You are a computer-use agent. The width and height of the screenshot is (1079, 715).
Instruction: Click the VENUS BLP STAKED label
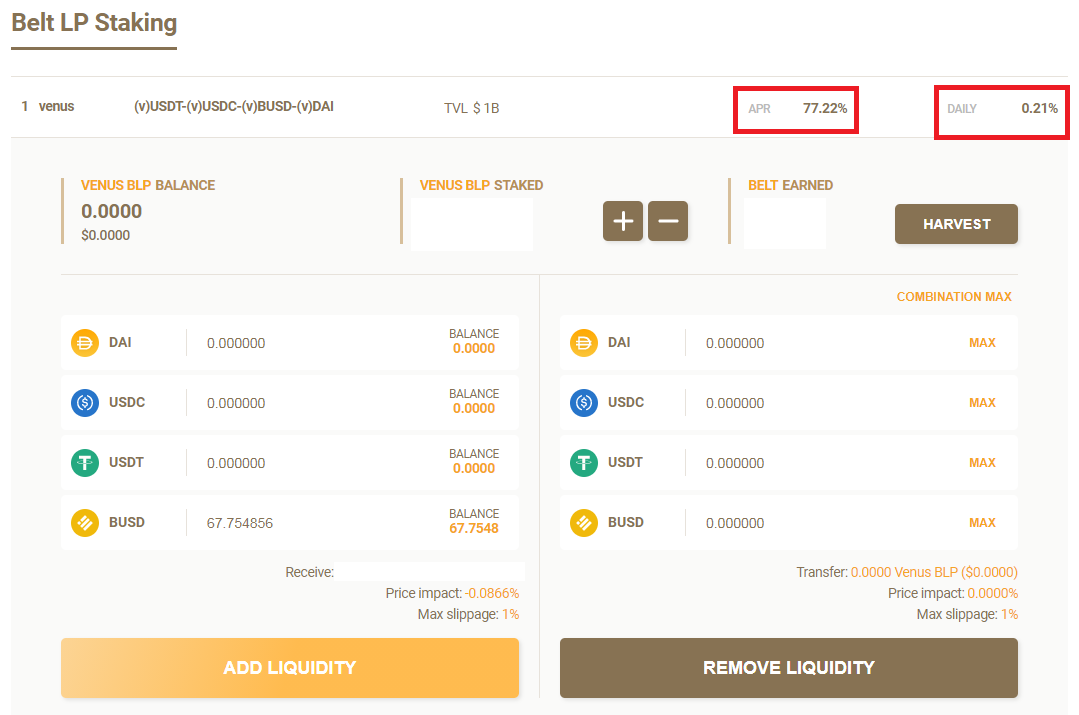pyautogui.click(x=481, y=185)
